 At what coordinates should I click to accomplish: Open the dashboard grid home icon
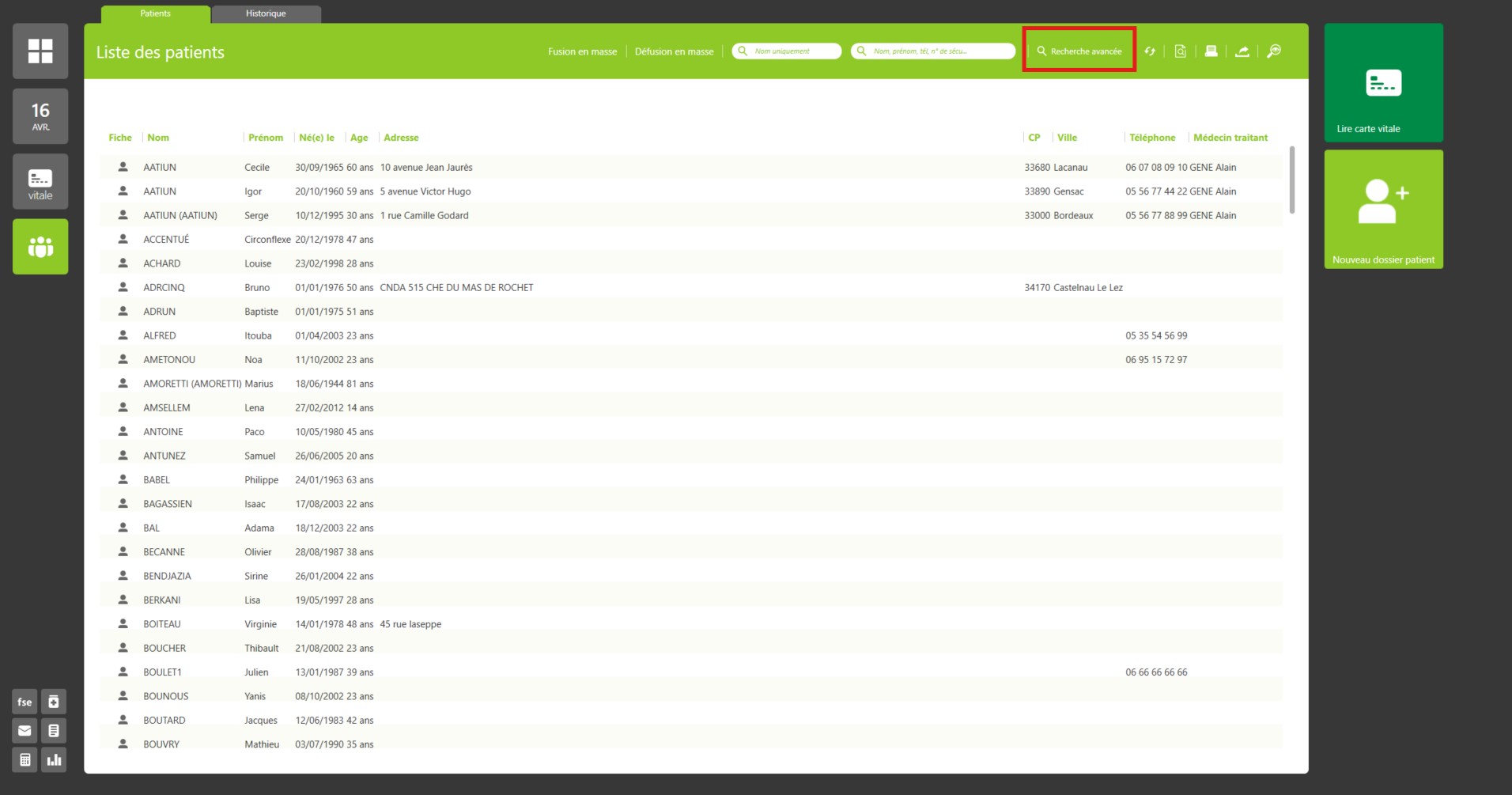click(40, 51)
